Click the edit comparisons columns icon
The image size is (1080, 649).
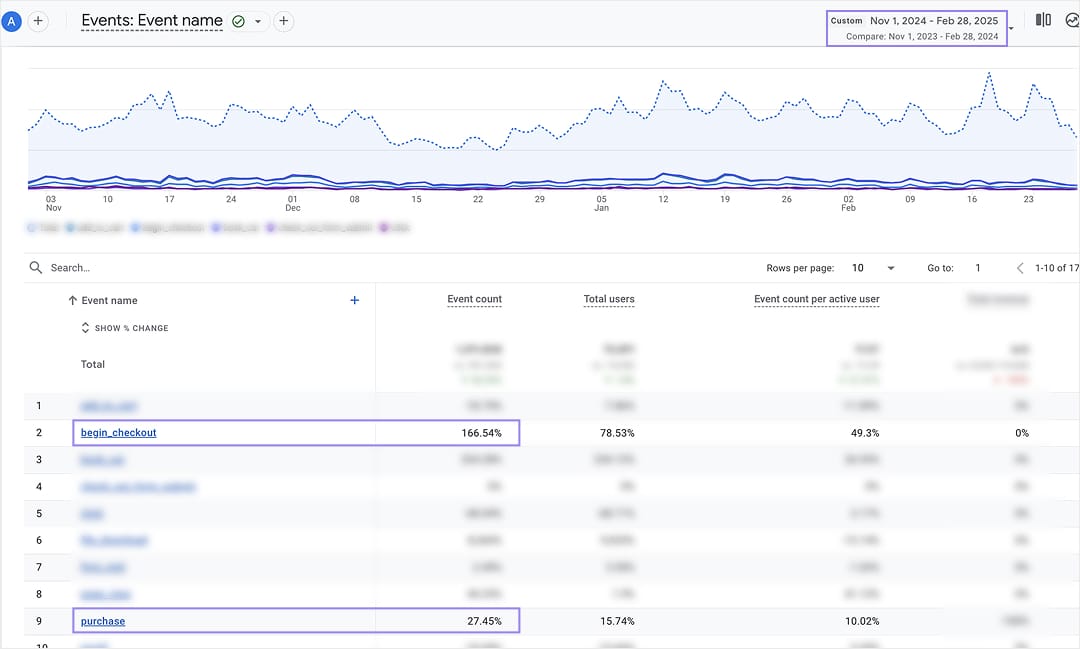coord(1043,20)
